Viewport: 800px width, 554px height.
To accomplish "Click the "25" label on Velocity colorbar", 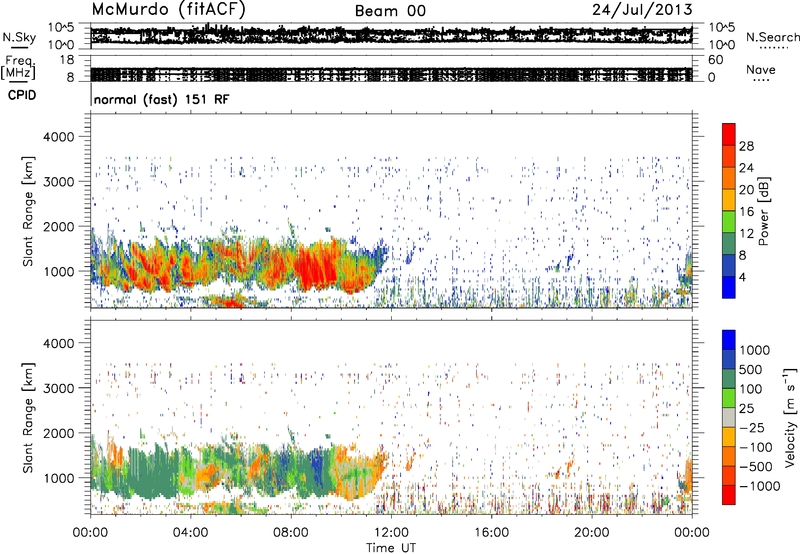I will 746,408.
